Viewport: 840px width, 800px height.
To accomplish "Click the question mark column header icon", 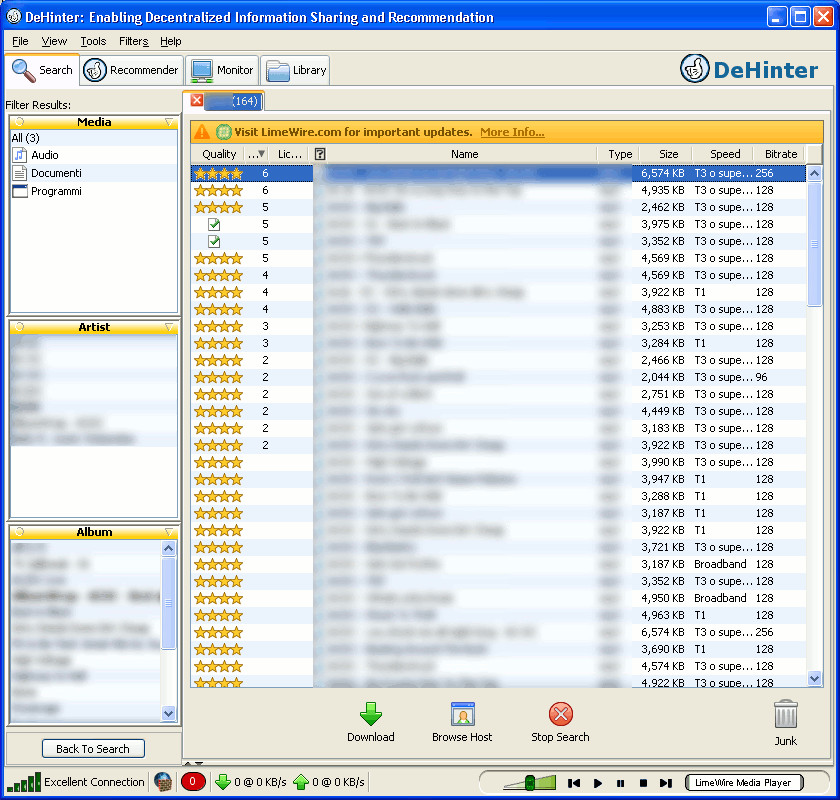I will 320,154.
